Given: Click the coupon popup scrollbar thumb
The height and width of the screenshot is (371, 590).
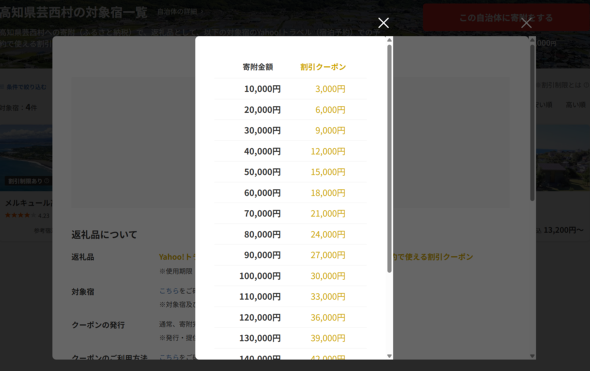Looking at the screenshot, I should coord(389,158).
